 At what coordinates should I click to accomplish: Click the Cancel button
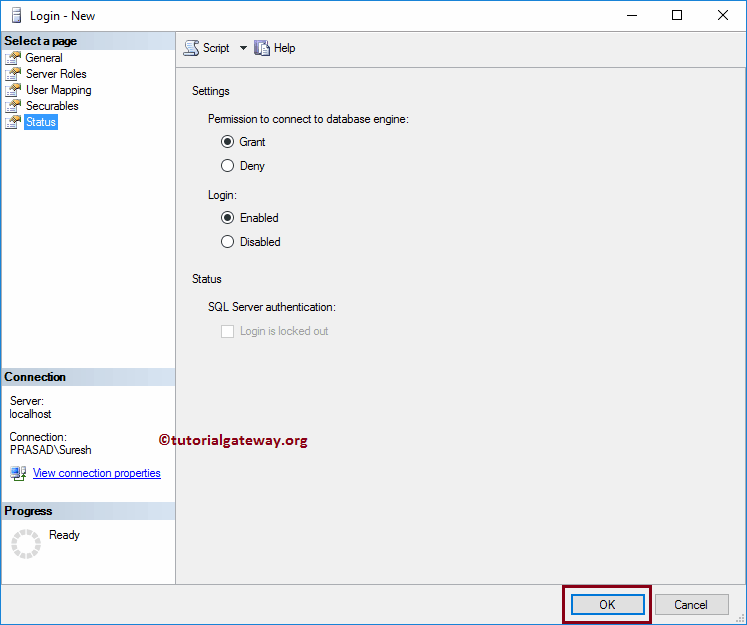click(691, 605)
